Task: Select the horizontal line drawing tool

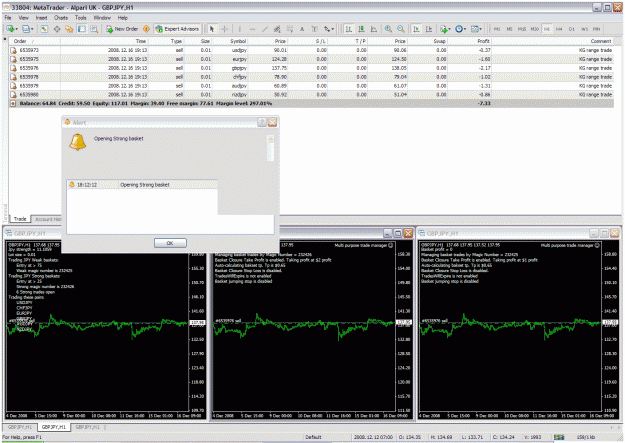Action: [x=252, y=29]
